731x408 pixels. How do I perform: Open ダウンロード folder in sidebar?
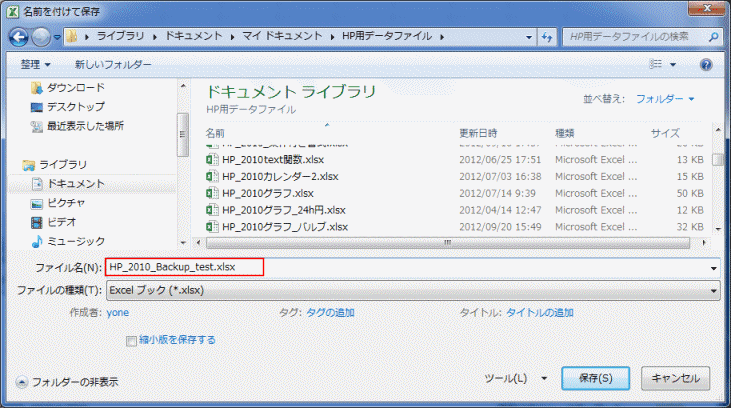68,88
